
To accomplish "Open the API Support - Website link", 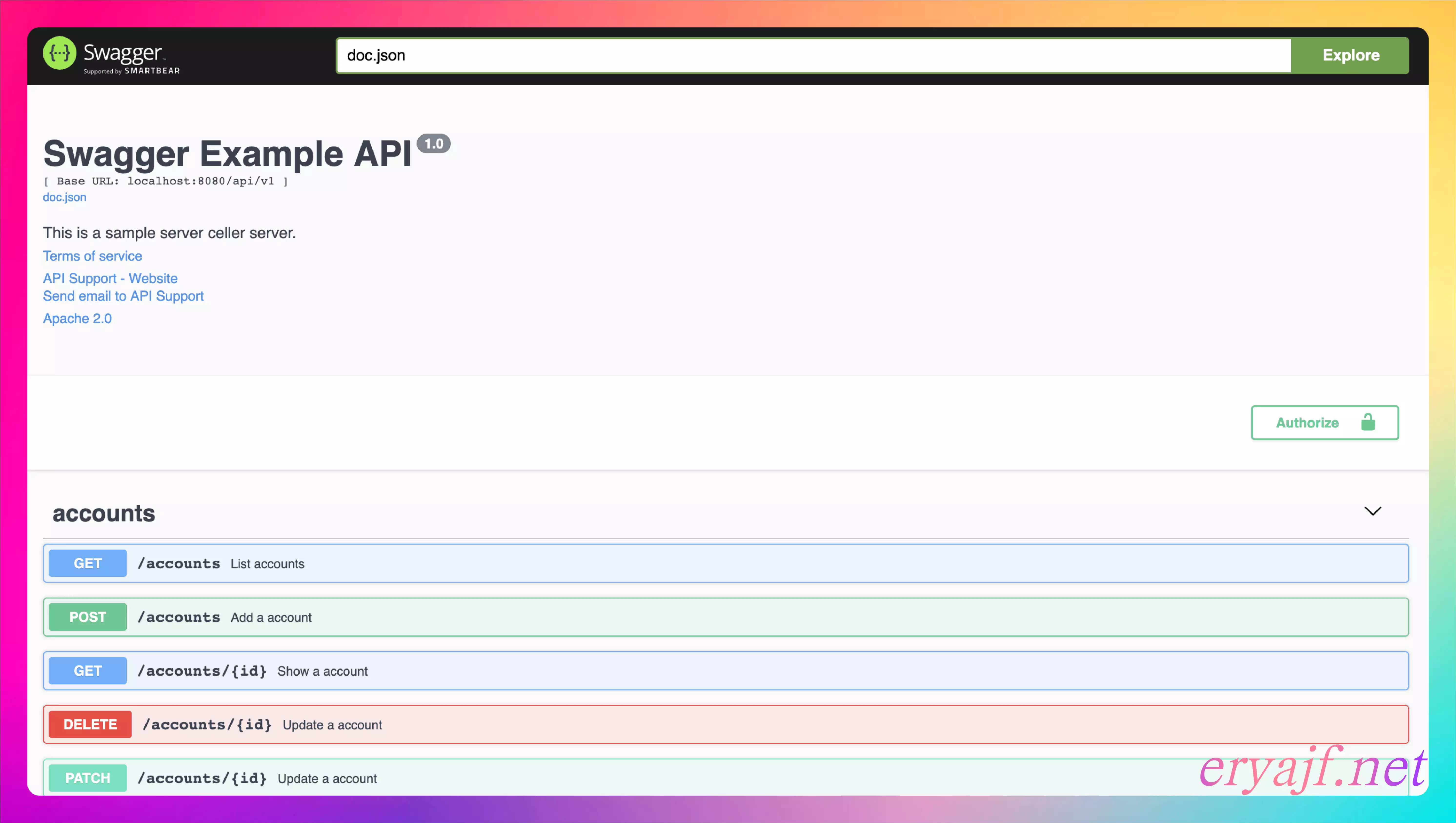I will (x=110, y=278).
